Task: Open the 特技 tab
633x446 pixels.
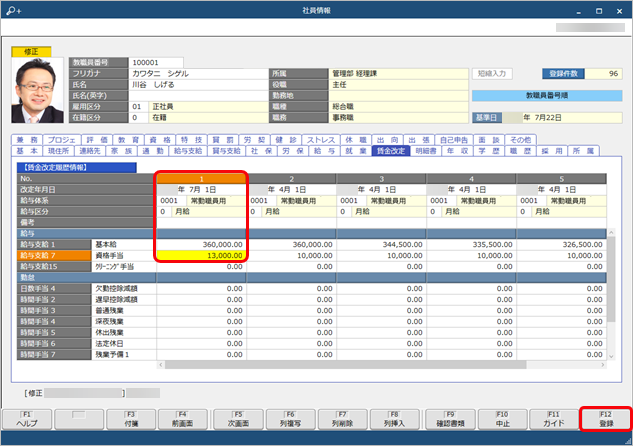Action: coord(191,140)
